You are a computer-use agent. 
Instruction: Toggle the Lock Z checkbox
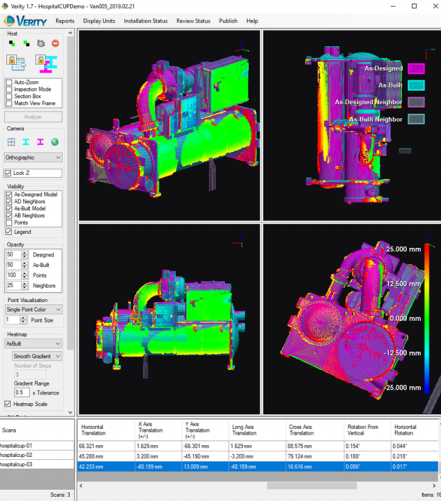[8, 173]
